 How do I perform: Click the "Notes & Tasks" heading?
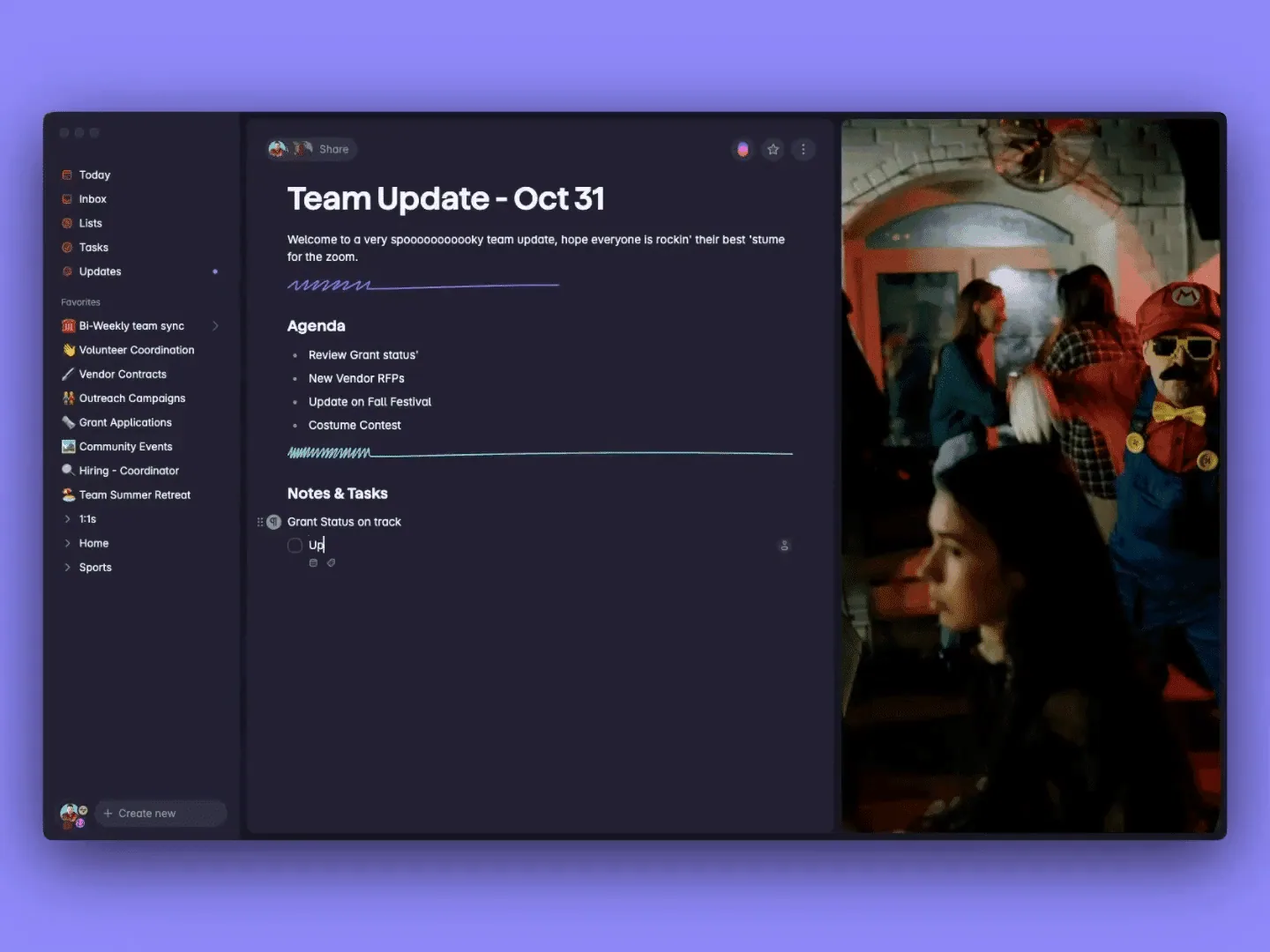338,494
